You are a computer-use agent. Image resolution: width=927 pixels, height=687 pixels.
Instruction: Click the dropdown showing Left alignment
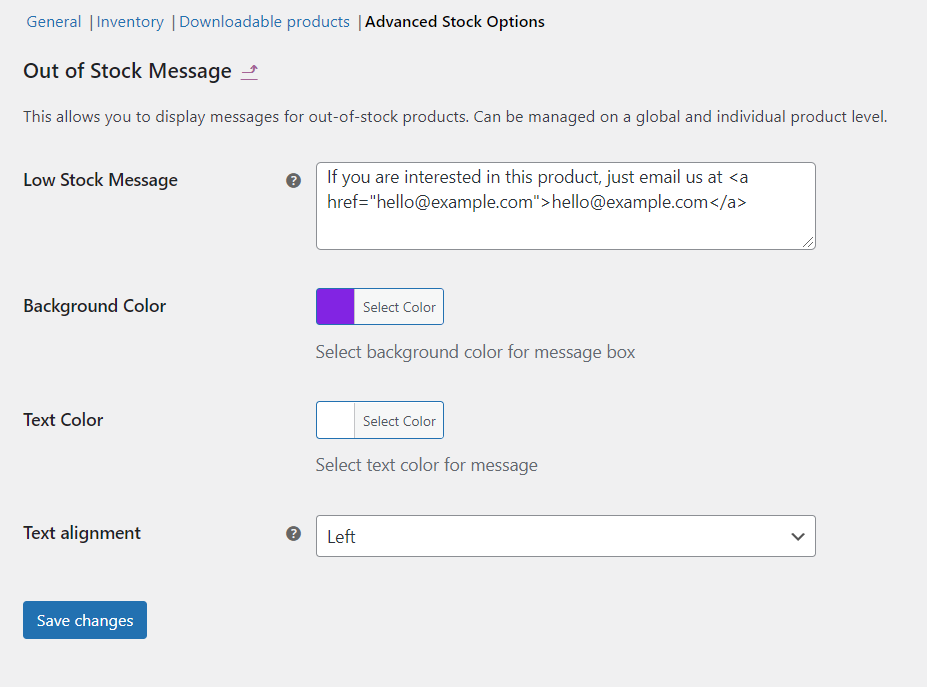click(x=565, y=536)
